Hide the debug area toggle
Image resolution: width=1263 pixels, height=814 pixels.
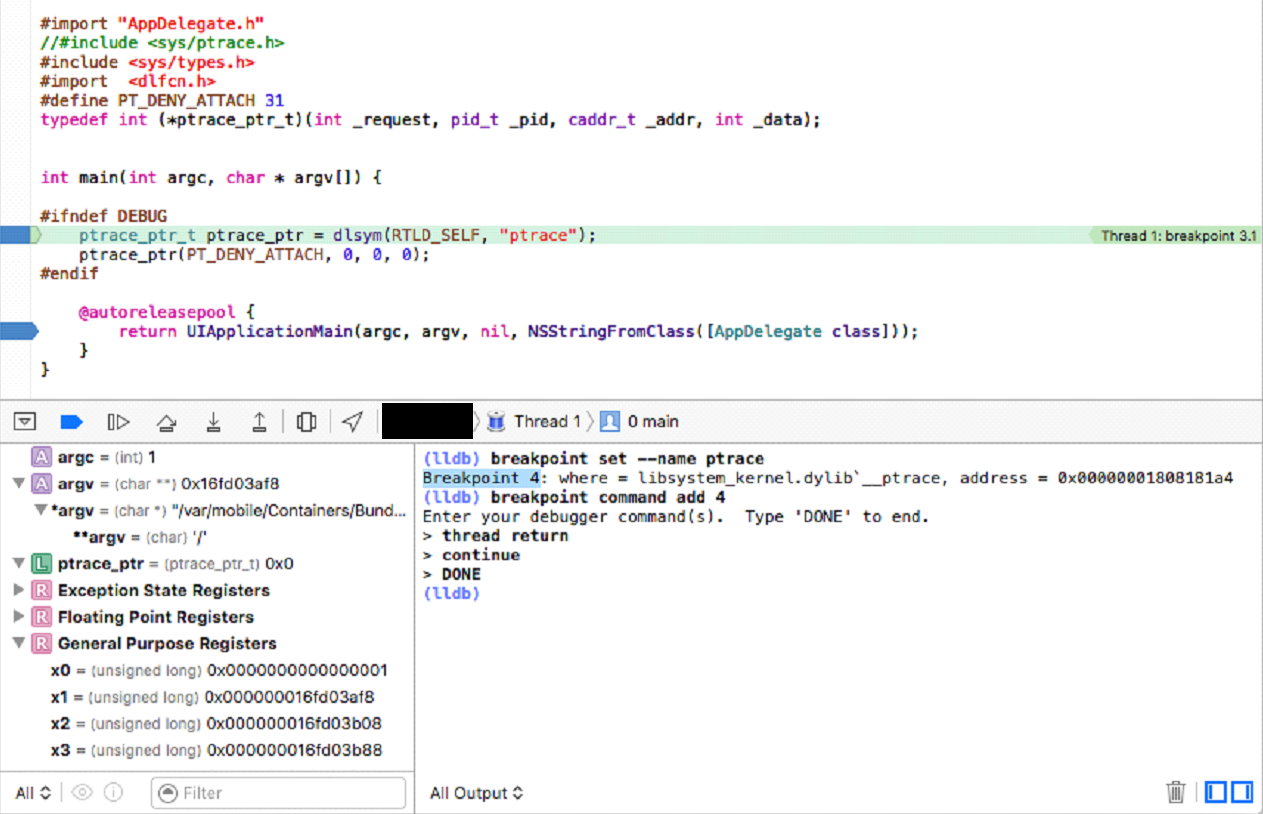point(25,422)
